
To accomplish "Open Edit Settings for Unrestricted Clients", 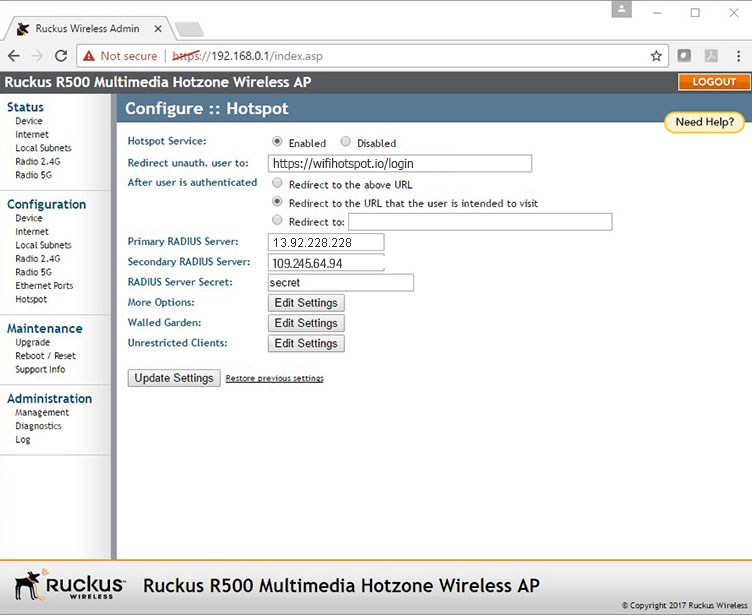I will click(x=306, y=344).
